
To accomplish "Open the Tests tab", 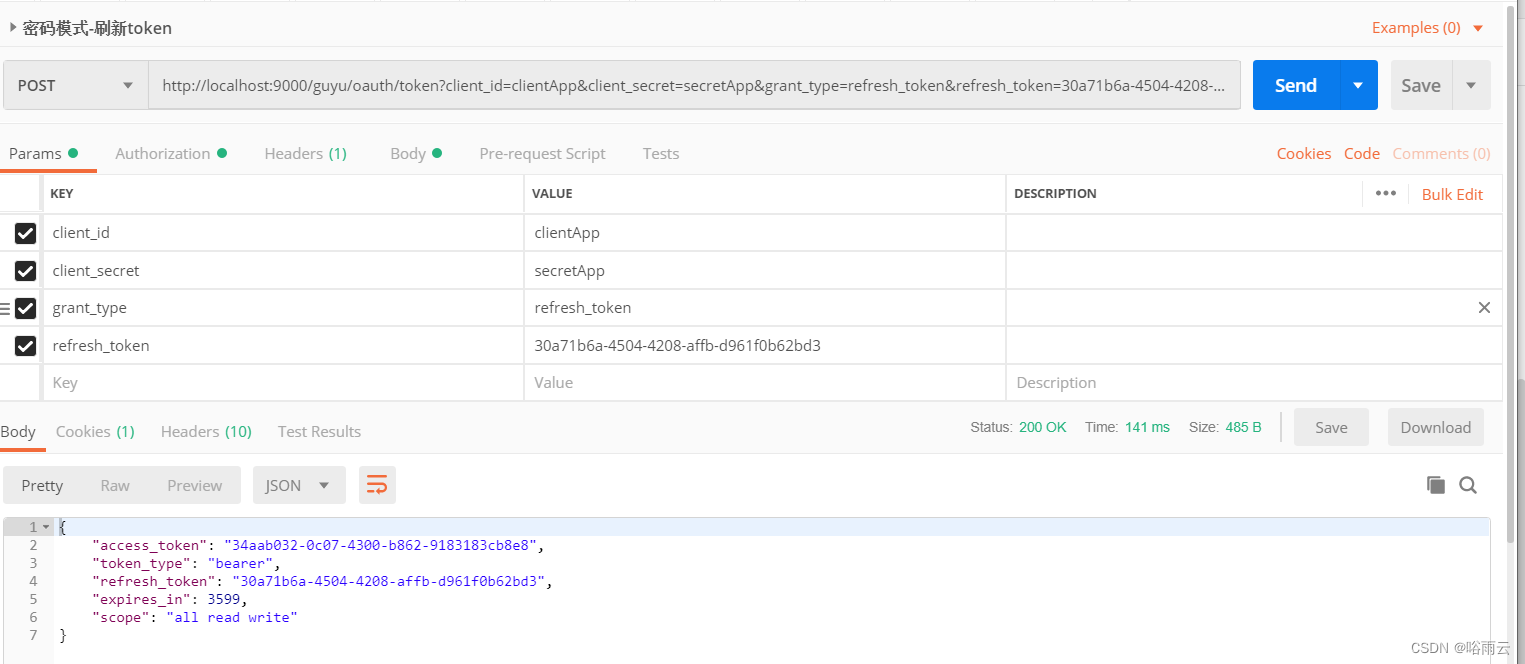I will coord(661,154).
